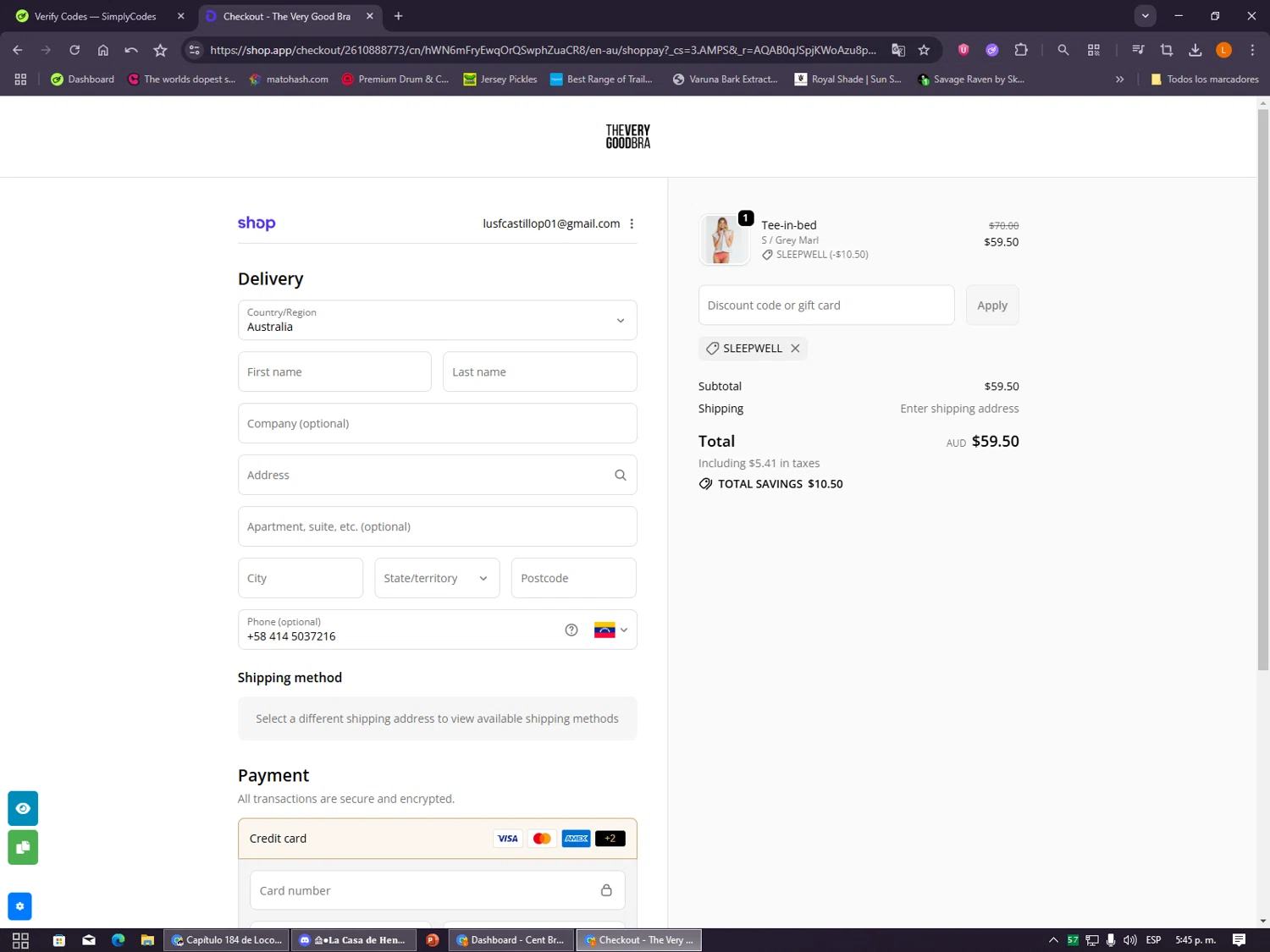This screenshot has width=1270, height=952.
Task: Show more bookmarks with the chevron
Action: click(x=1119, y=79)
